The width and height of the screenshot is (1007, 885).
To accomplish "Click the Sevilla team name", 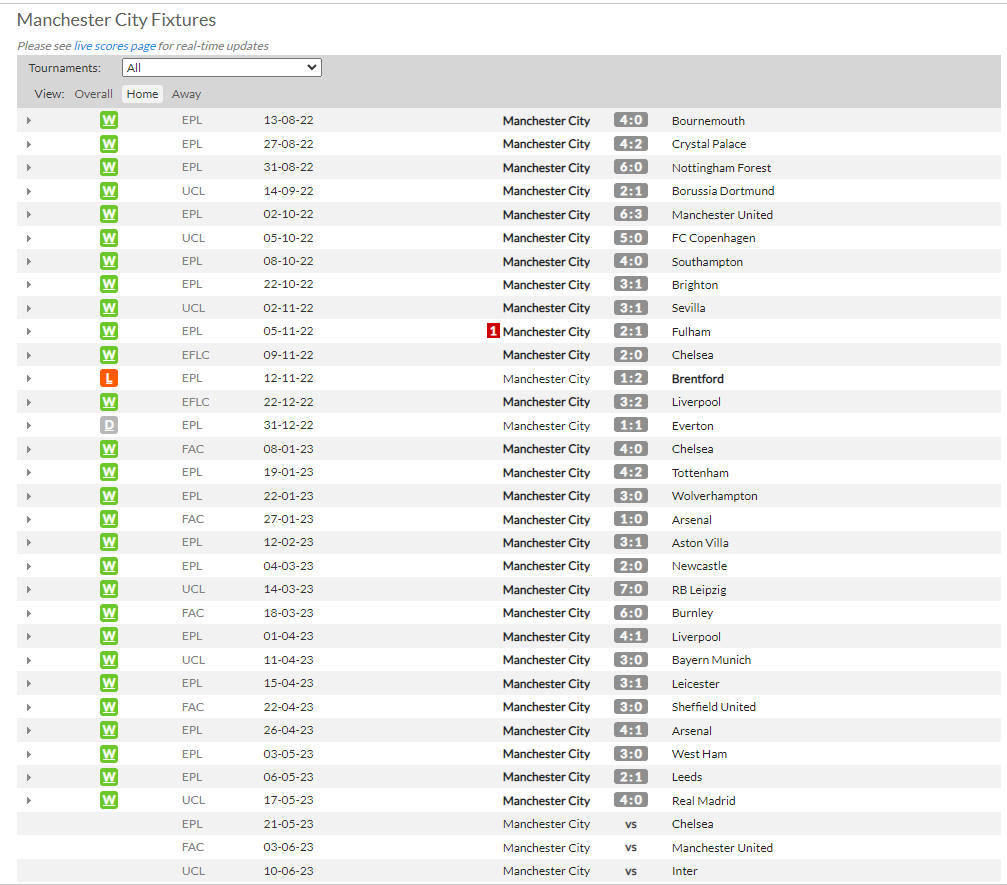I will point(688,308).
